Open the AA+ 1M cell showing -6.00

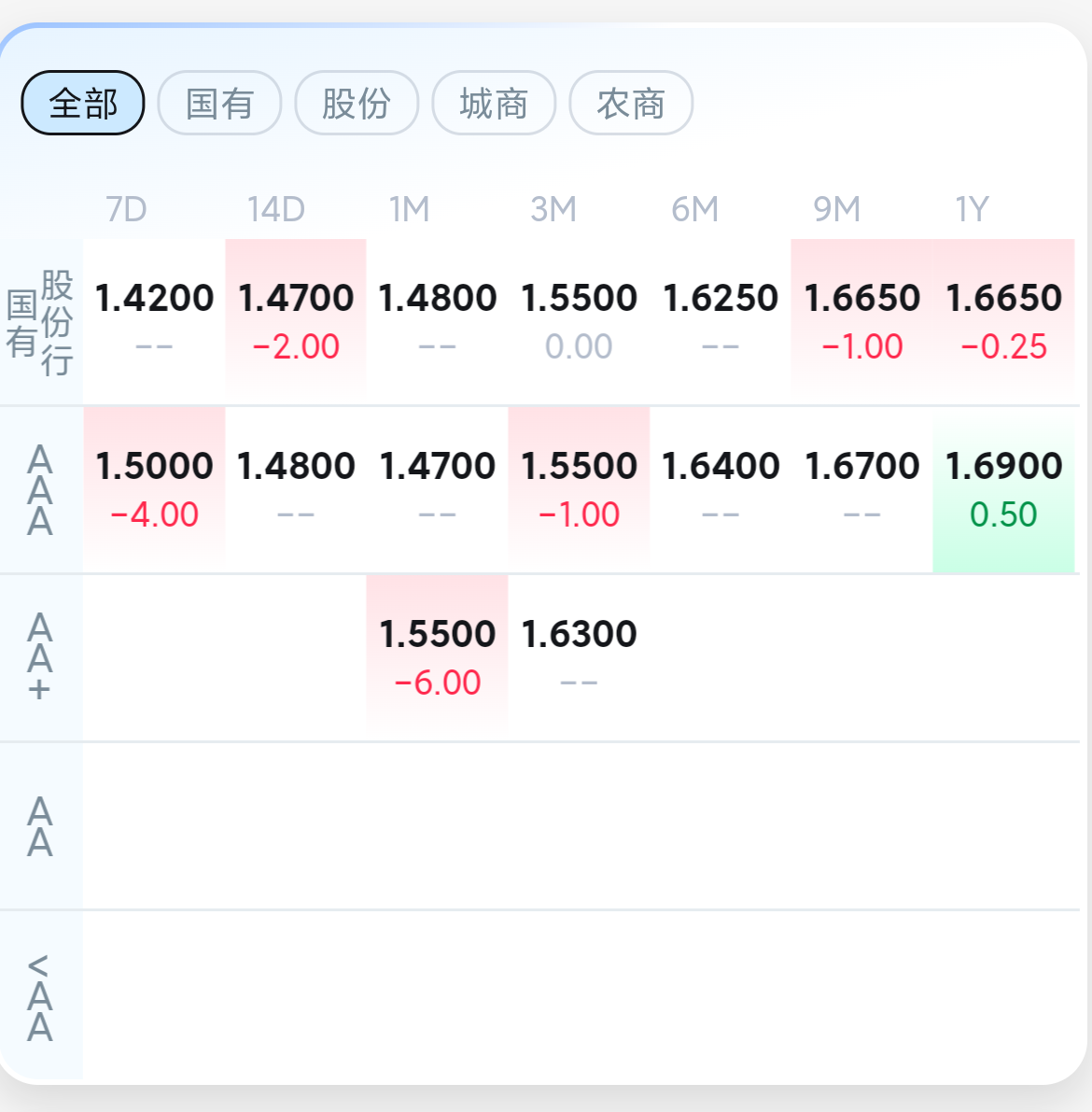[x=438, y=658]
